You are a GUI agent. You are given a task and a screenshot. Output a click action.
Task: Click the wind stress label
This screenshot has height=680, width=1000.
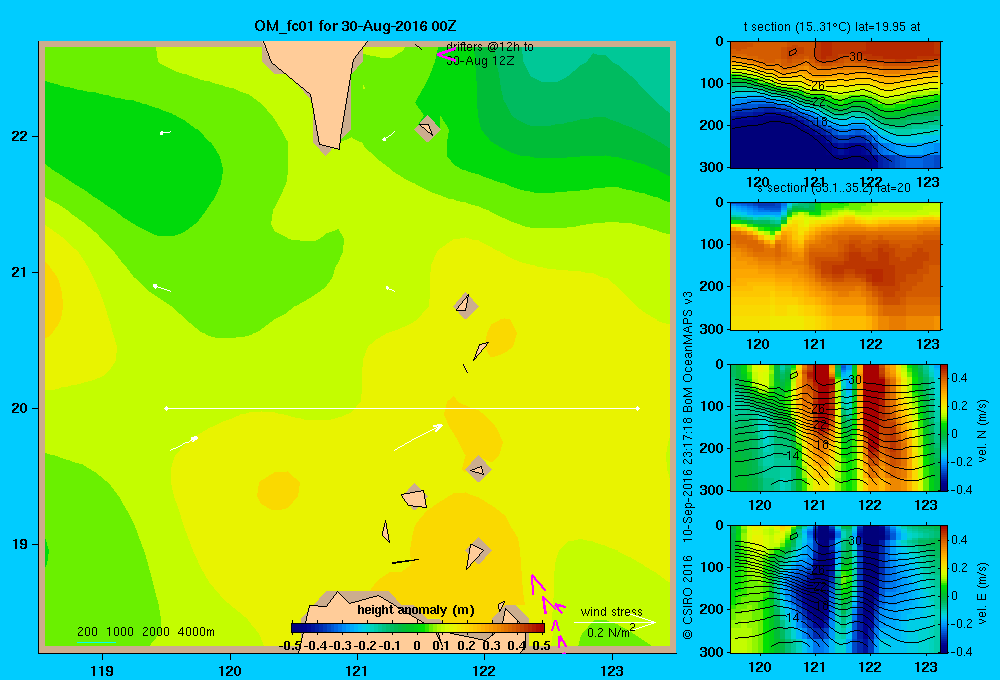(612, 611)
